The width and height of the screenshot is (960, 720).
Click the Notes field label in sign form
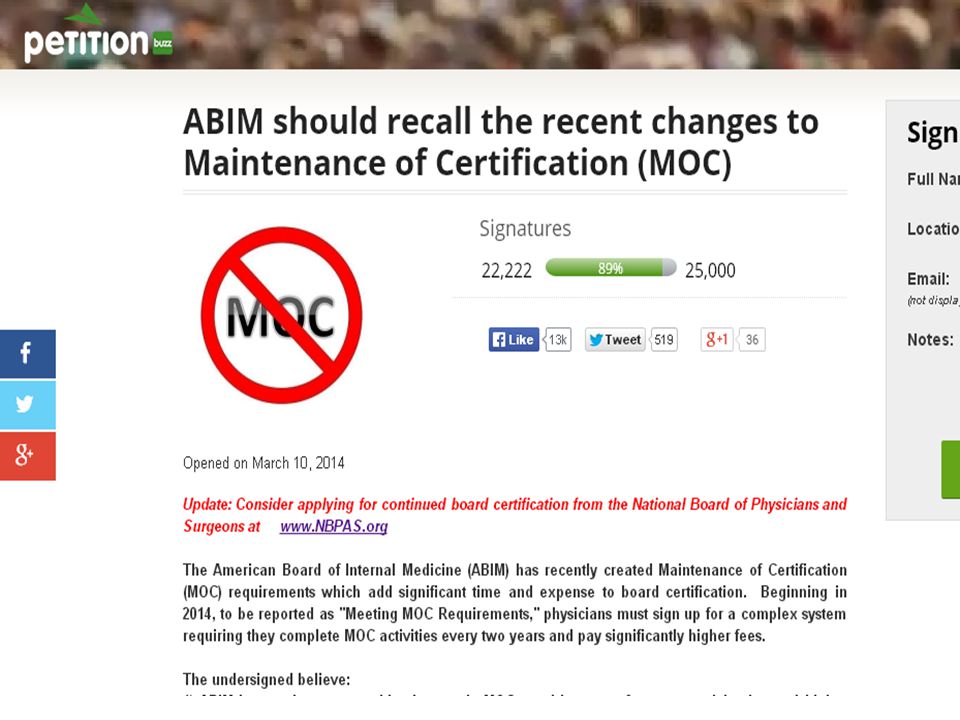click(x=930, y=340)
